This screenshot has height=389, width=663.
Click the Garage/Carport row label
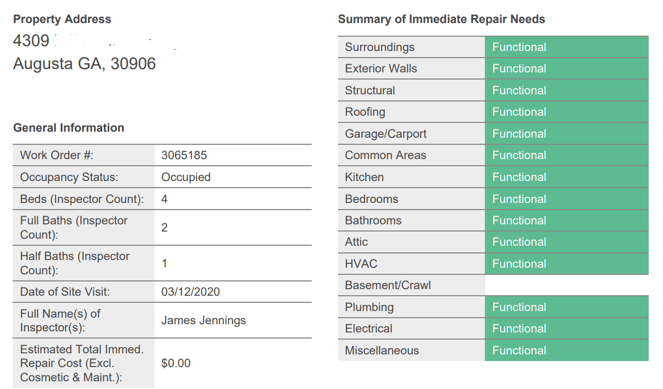pyautogui.click(x=386, y=134)
